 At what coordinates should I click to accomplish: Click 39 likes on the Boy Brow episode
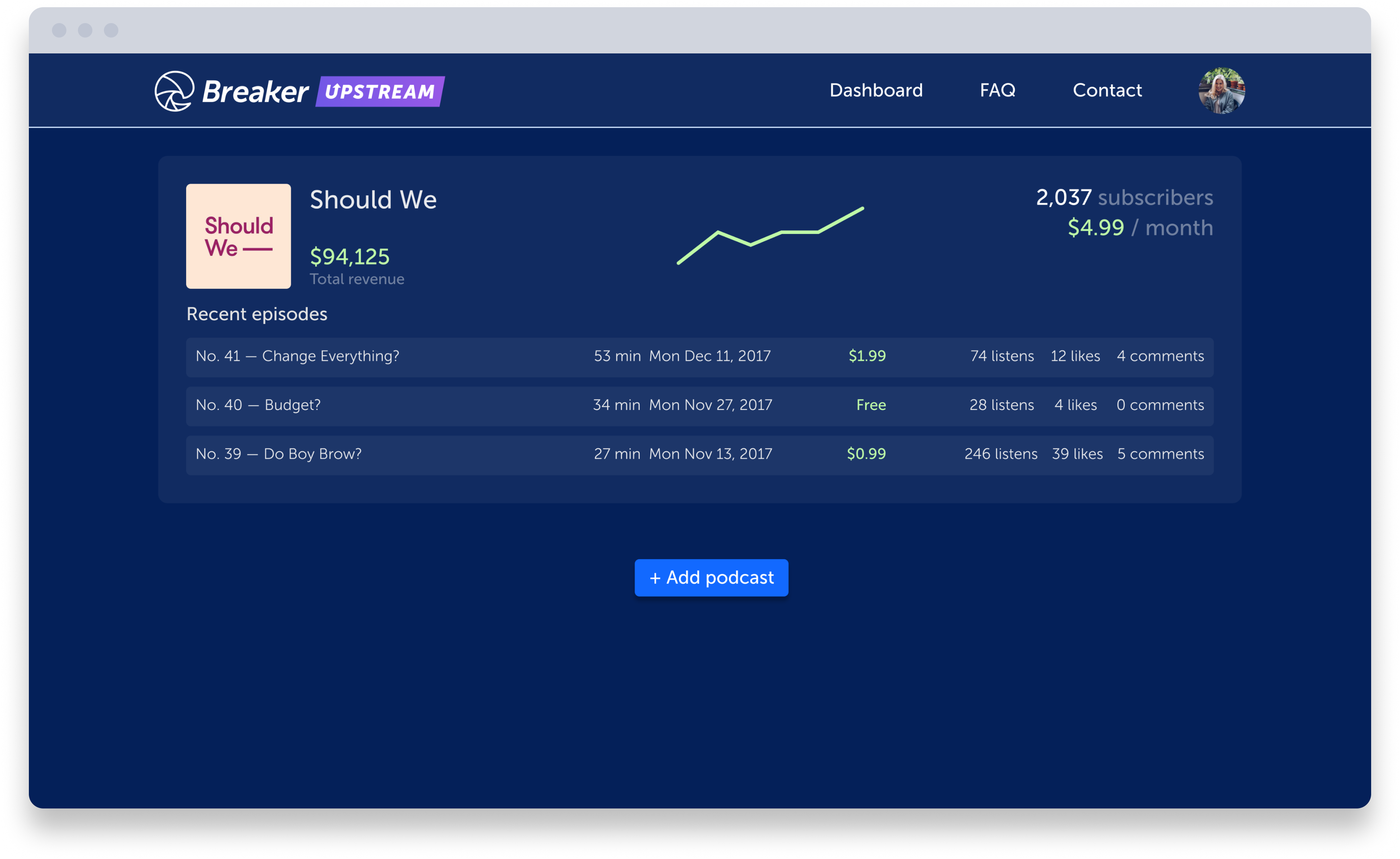click(x=1077, y=454)
